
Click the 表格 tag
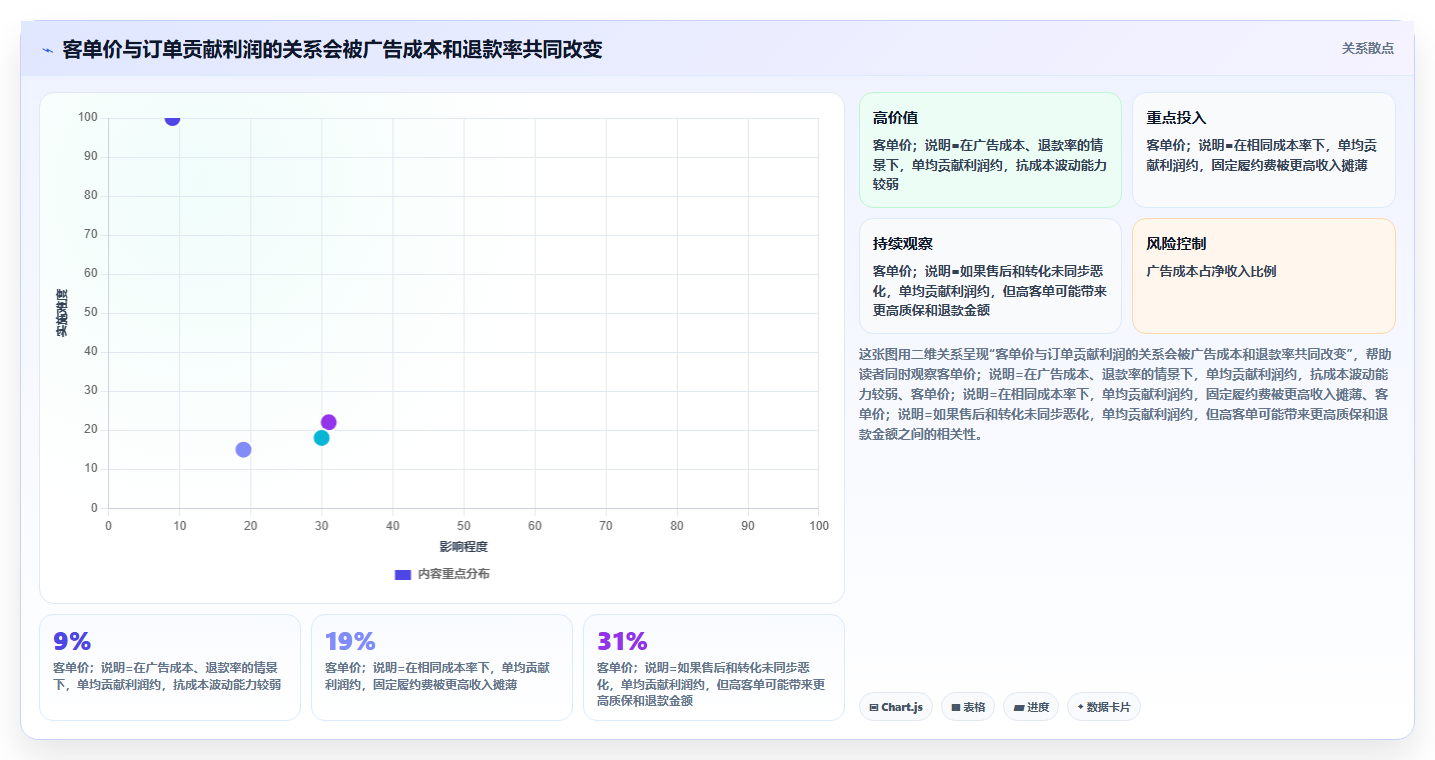[968, 707]
